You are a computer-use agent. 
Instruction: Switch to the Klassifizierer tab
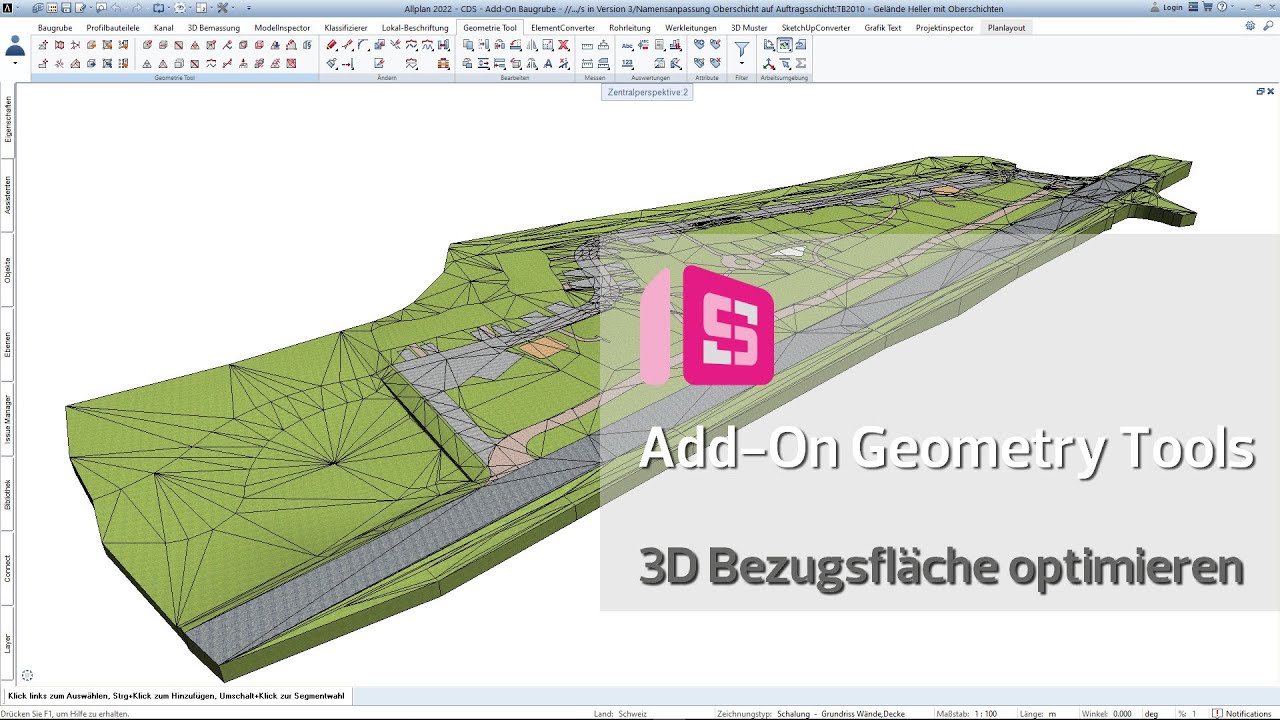coord(346,27)
